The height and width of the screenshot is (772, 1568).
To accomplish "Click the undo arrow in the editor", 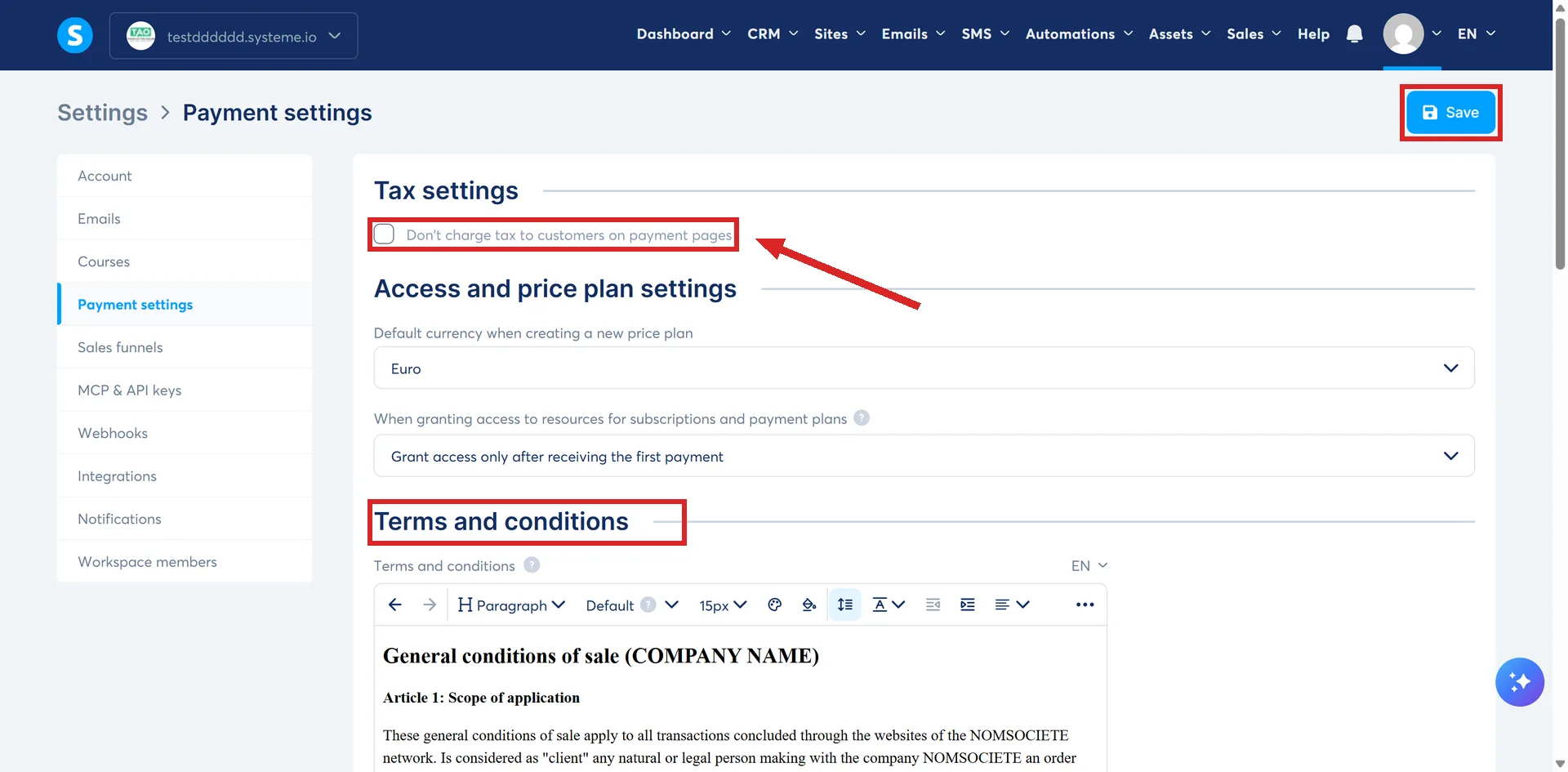I will [395, 605].
